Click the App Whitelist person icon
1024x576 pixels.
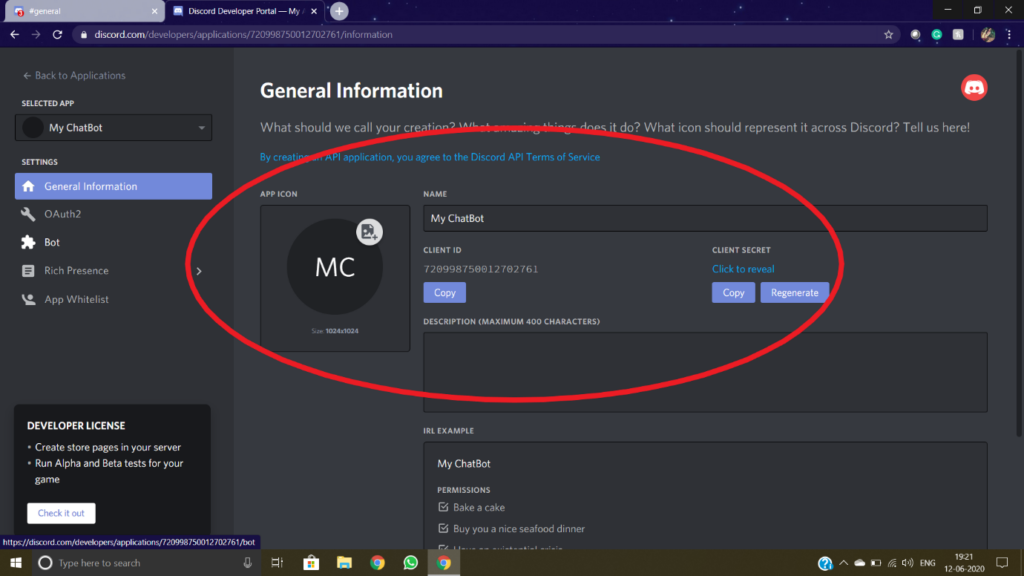(x=28, y=299)
